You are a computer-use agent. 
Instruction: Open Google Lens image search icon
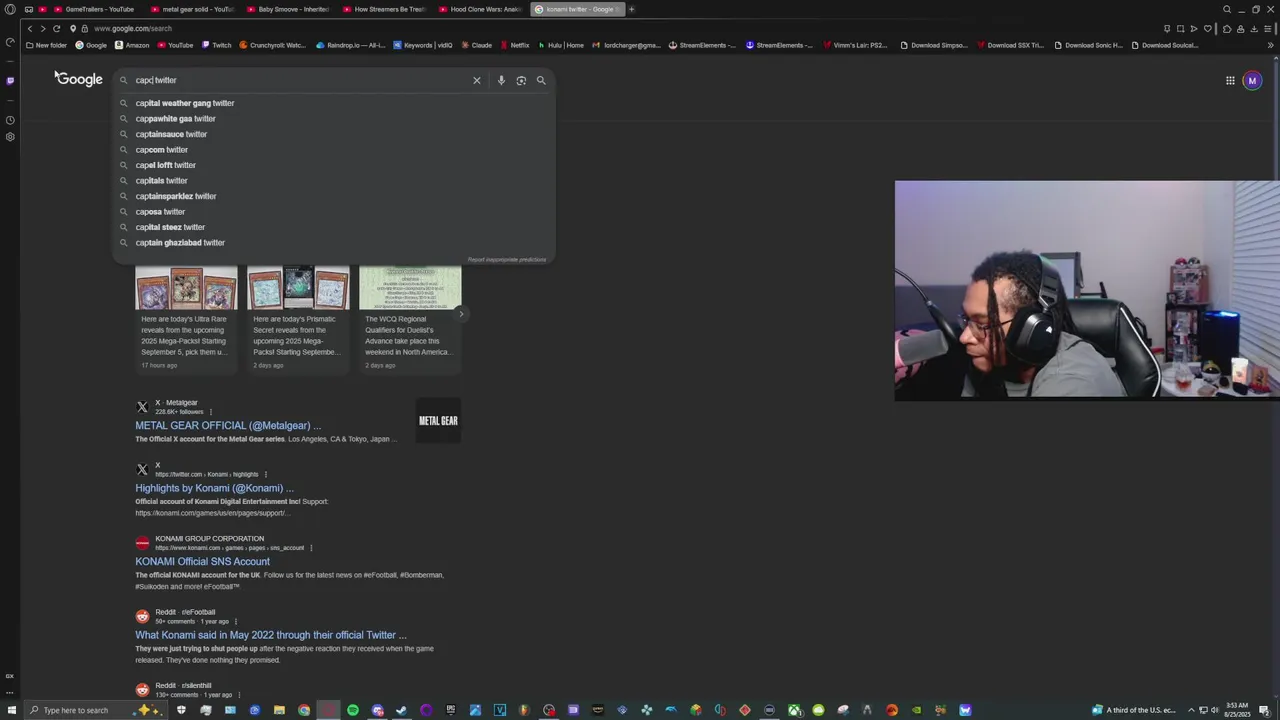(x=521, y=80)
